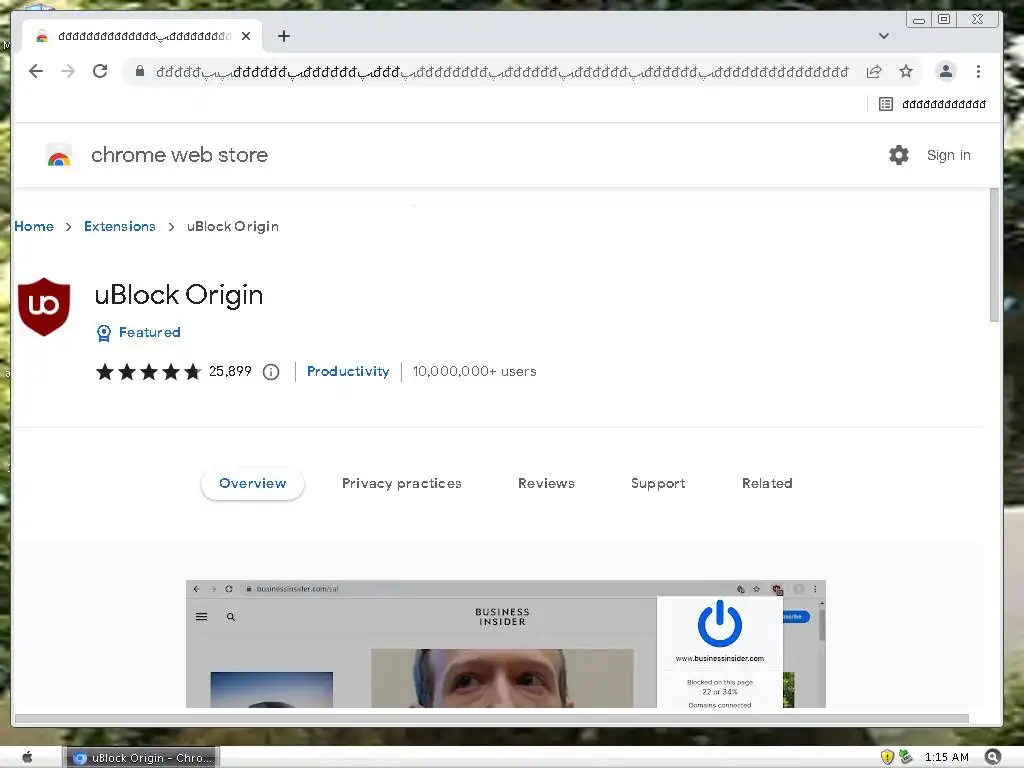Open the Apple menu in the taskbar

(x=27, y=758)
